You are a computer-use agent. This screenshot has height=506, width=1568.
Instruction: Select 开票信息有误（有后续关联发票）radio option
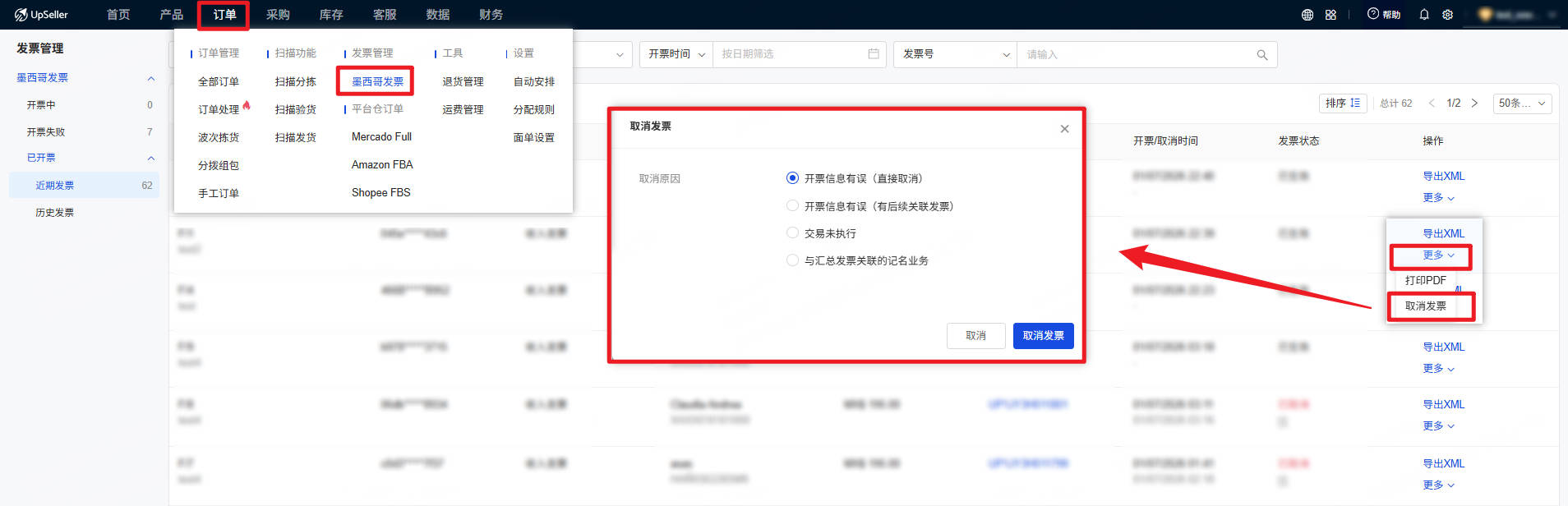792,205
